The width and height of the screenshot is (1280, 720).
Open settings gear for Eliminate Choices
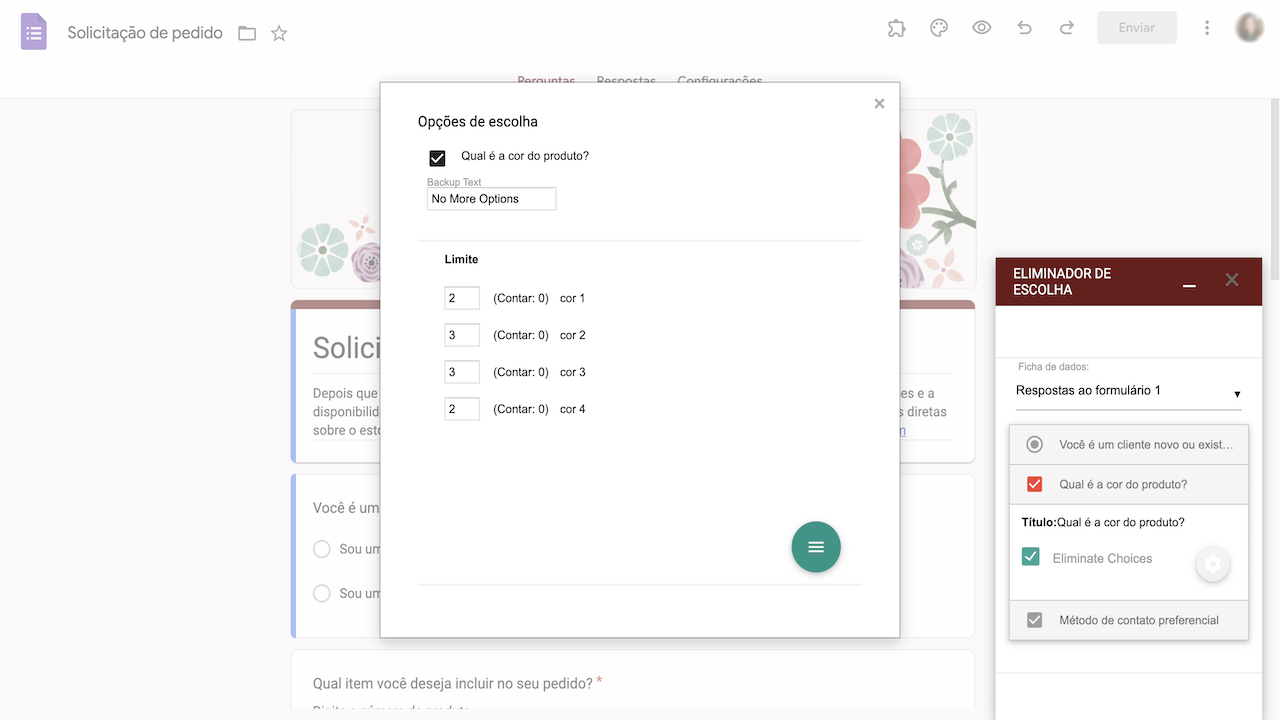click(1213, 565)
